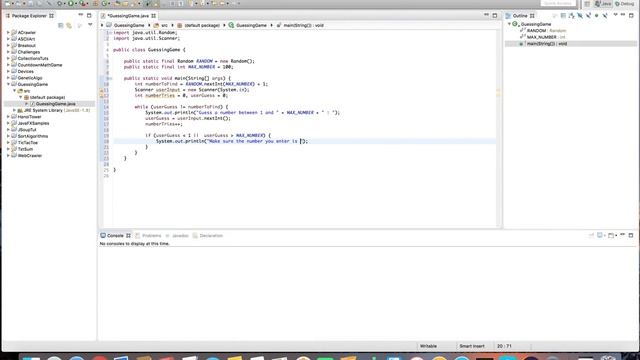640x360 pixels.
Task: Switch to the Problems tab
Action: click(x=151, y=236)
